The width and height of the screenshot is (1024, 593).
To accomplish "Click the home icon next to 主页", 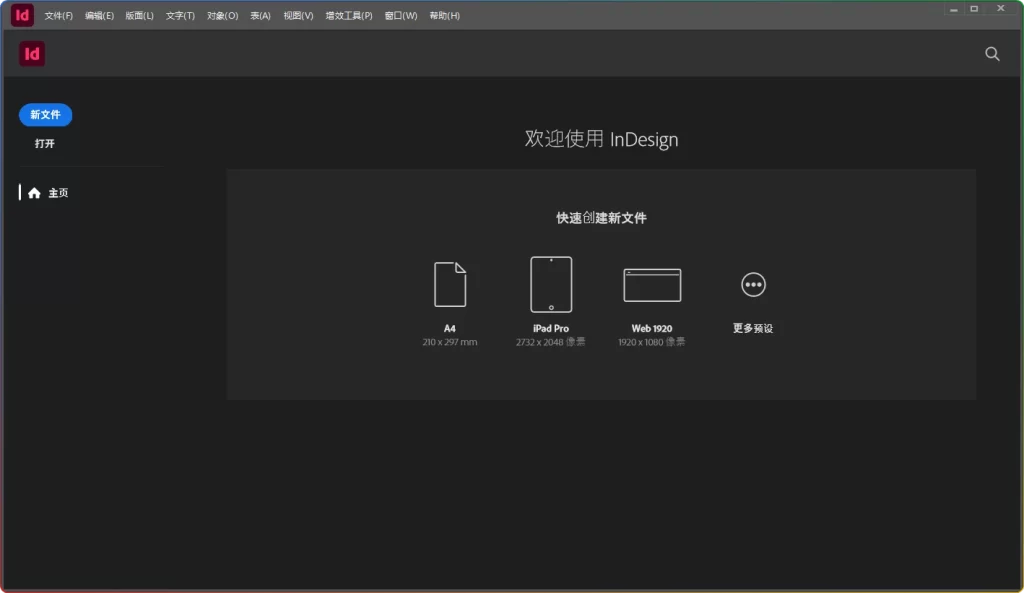I will tap(35, 192).
